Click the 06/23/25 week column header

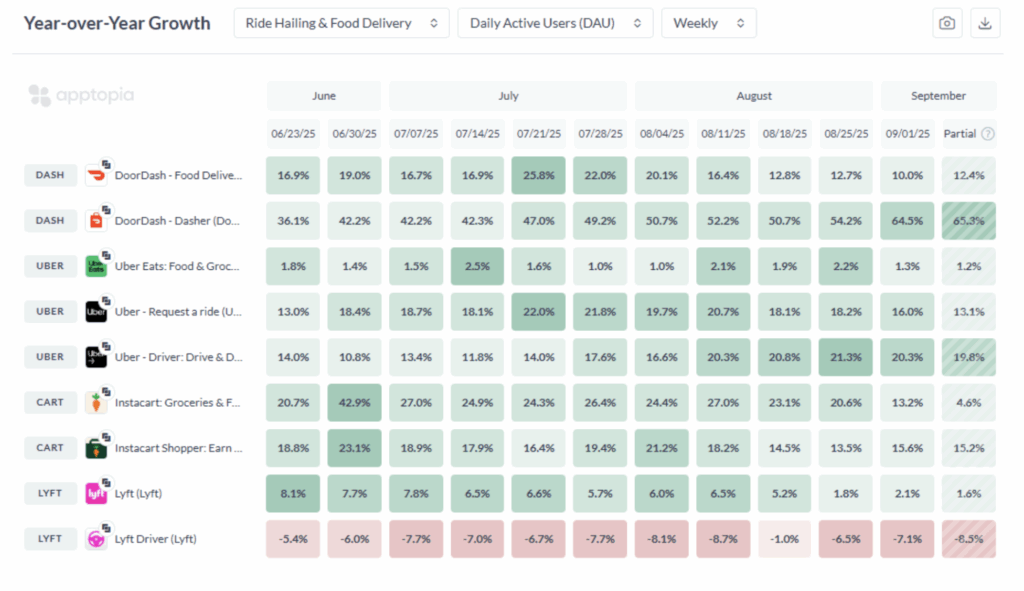(x=293, y=134)
